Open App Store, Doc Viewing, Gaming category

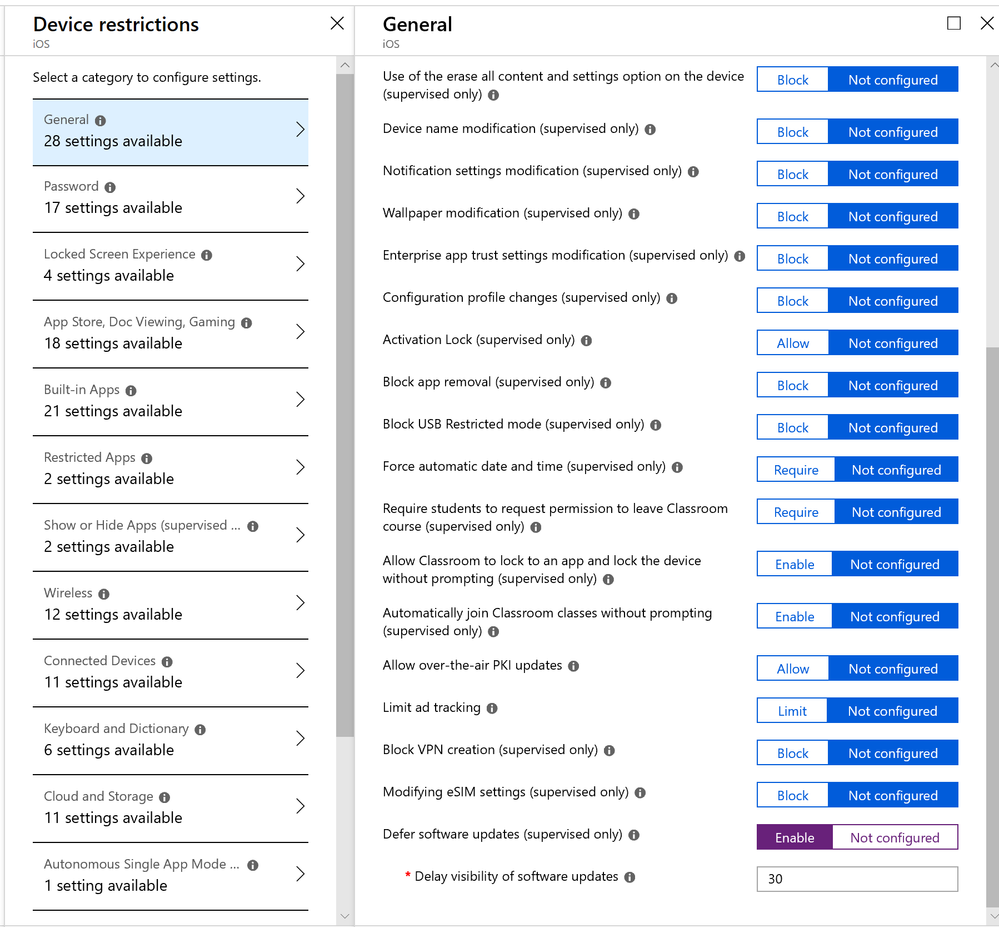click(x=171, y=333)
